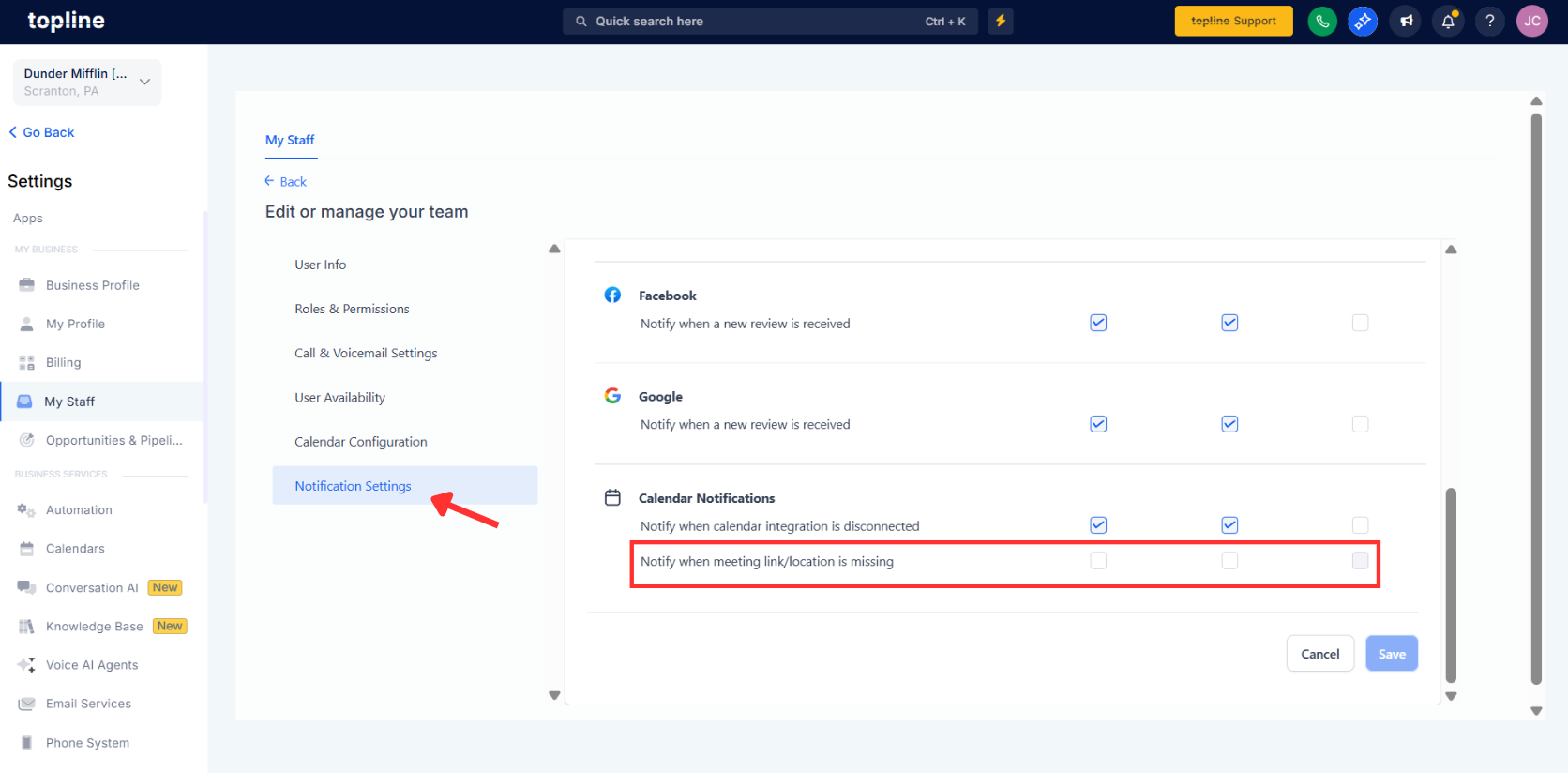This screenshot has width=1568, height=773.
Task: Open the My Staff tab
Action: click(290, 140)
